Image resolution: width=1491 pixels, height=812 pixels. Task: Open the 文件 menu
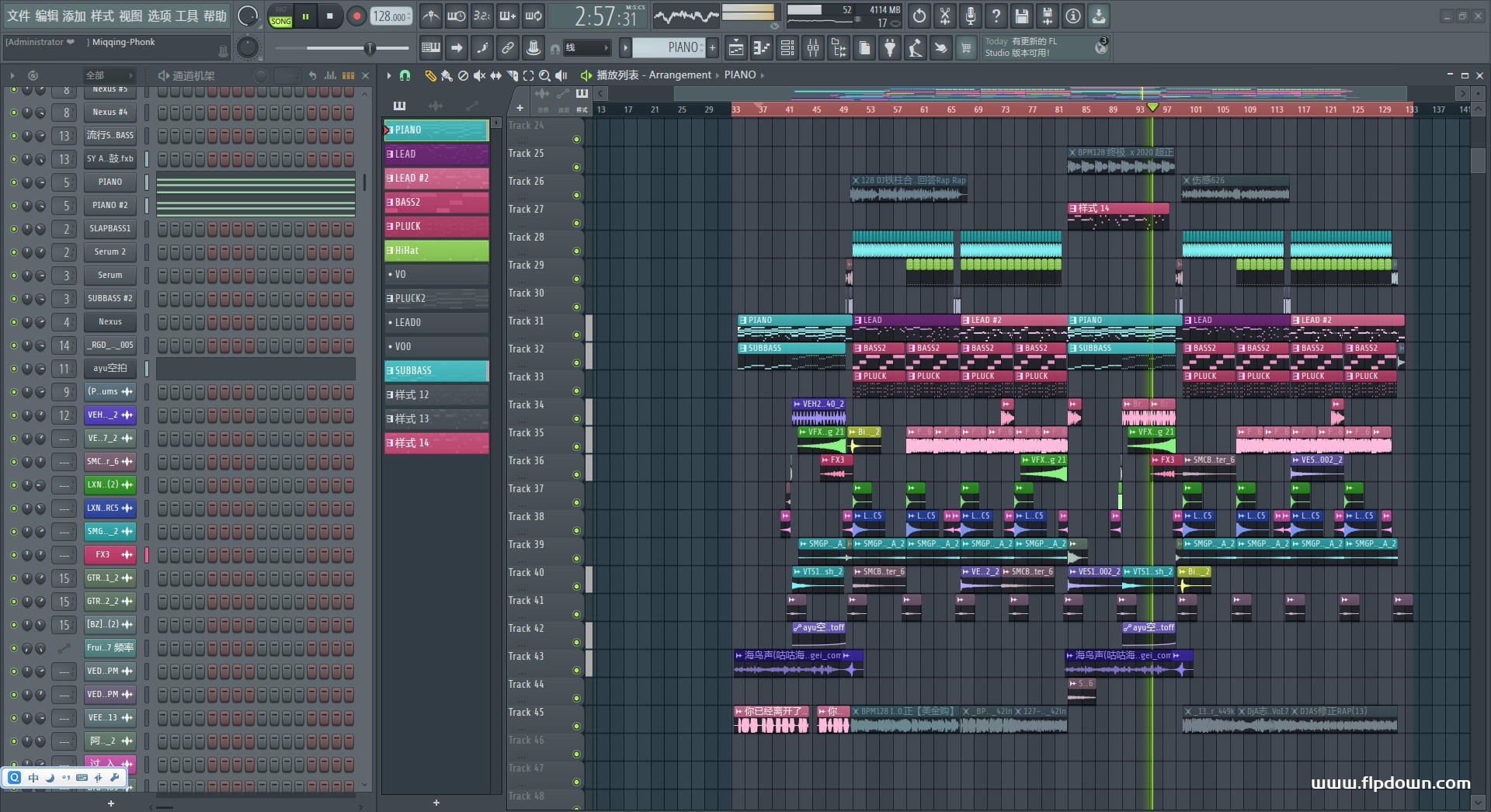19,16
